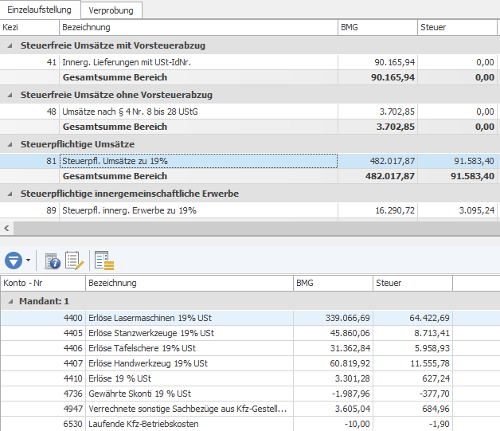Click BMG value 16.290,72 in row 89
Image resolution: width=500 pixels, height=431 pixels.
tap(395, 211)
